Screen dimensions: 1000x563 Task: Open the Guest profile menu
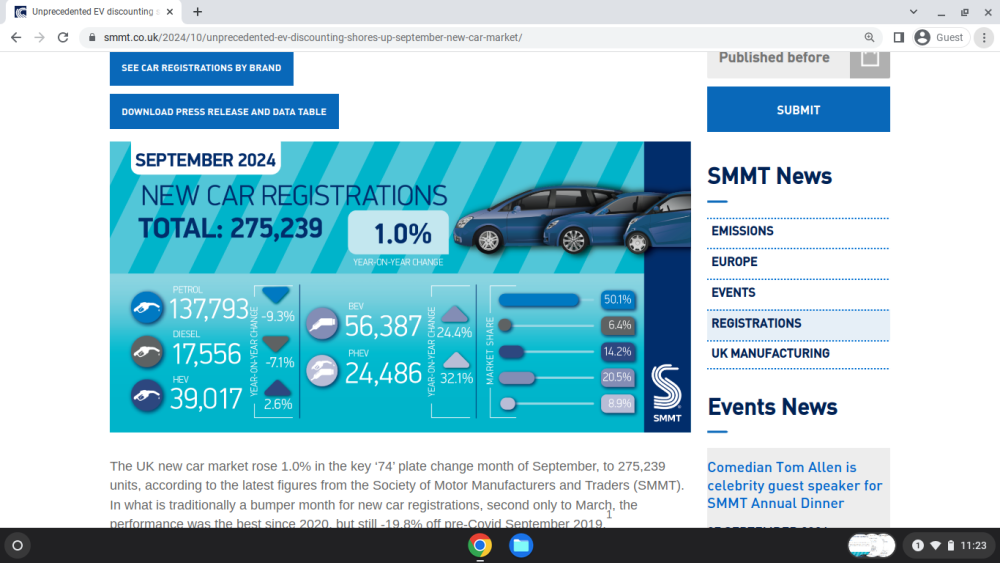pyautogui.click(x=940, y=38)
